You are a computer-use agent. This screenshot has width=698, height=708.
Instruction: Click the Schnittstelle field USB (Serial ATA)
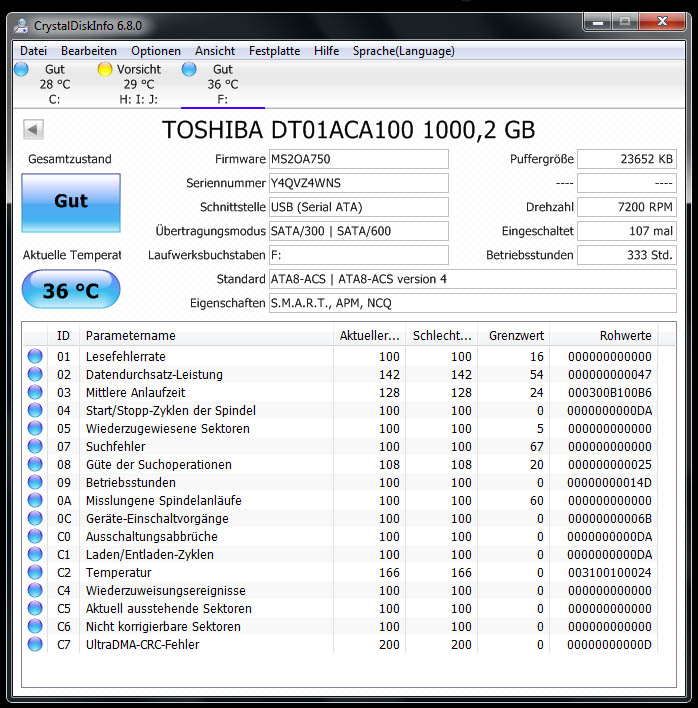358,207
